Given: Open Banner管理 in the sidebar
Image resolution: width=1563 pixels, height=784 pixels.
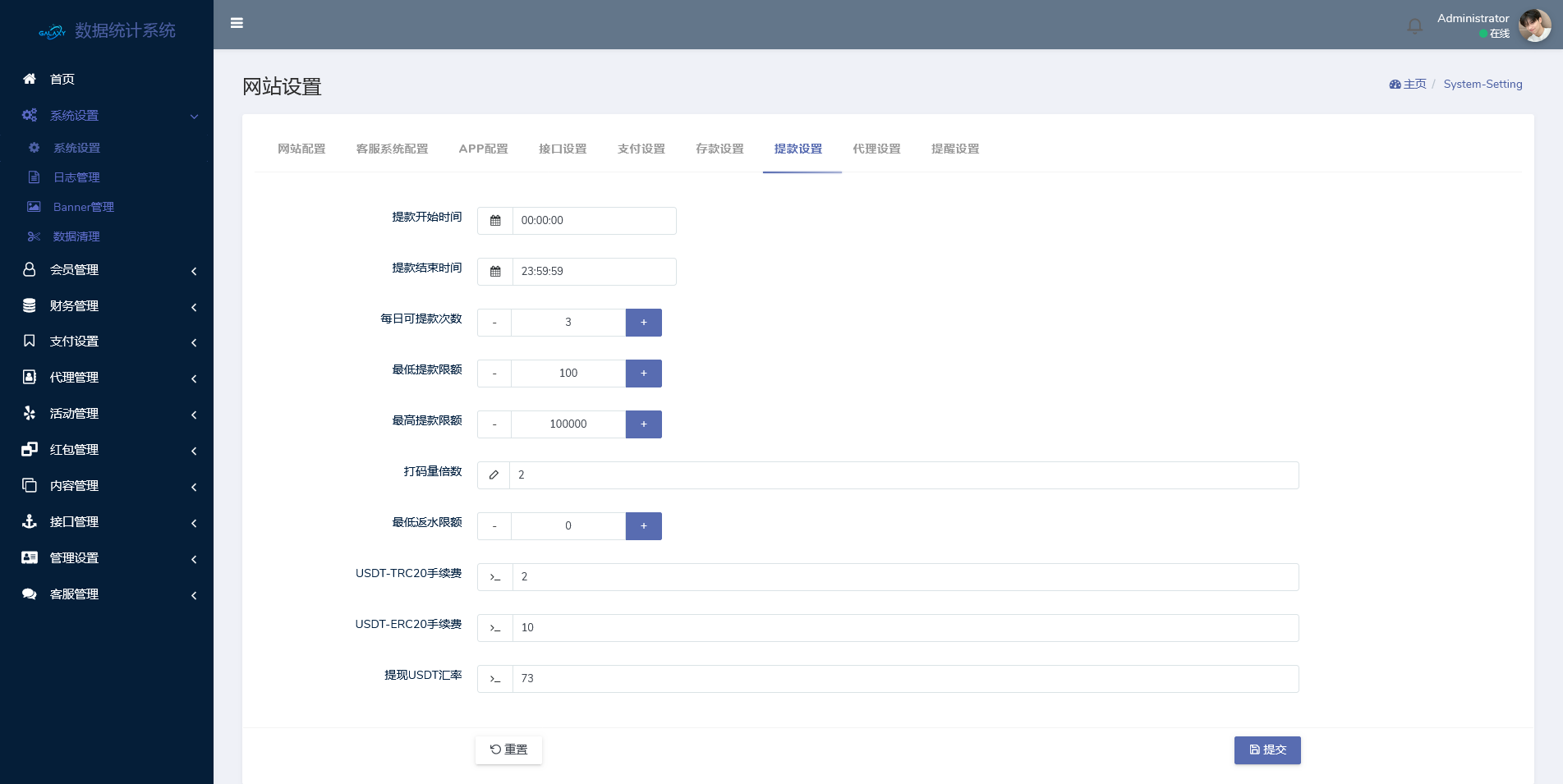Looking at the screenshot, I should [83, 207].
